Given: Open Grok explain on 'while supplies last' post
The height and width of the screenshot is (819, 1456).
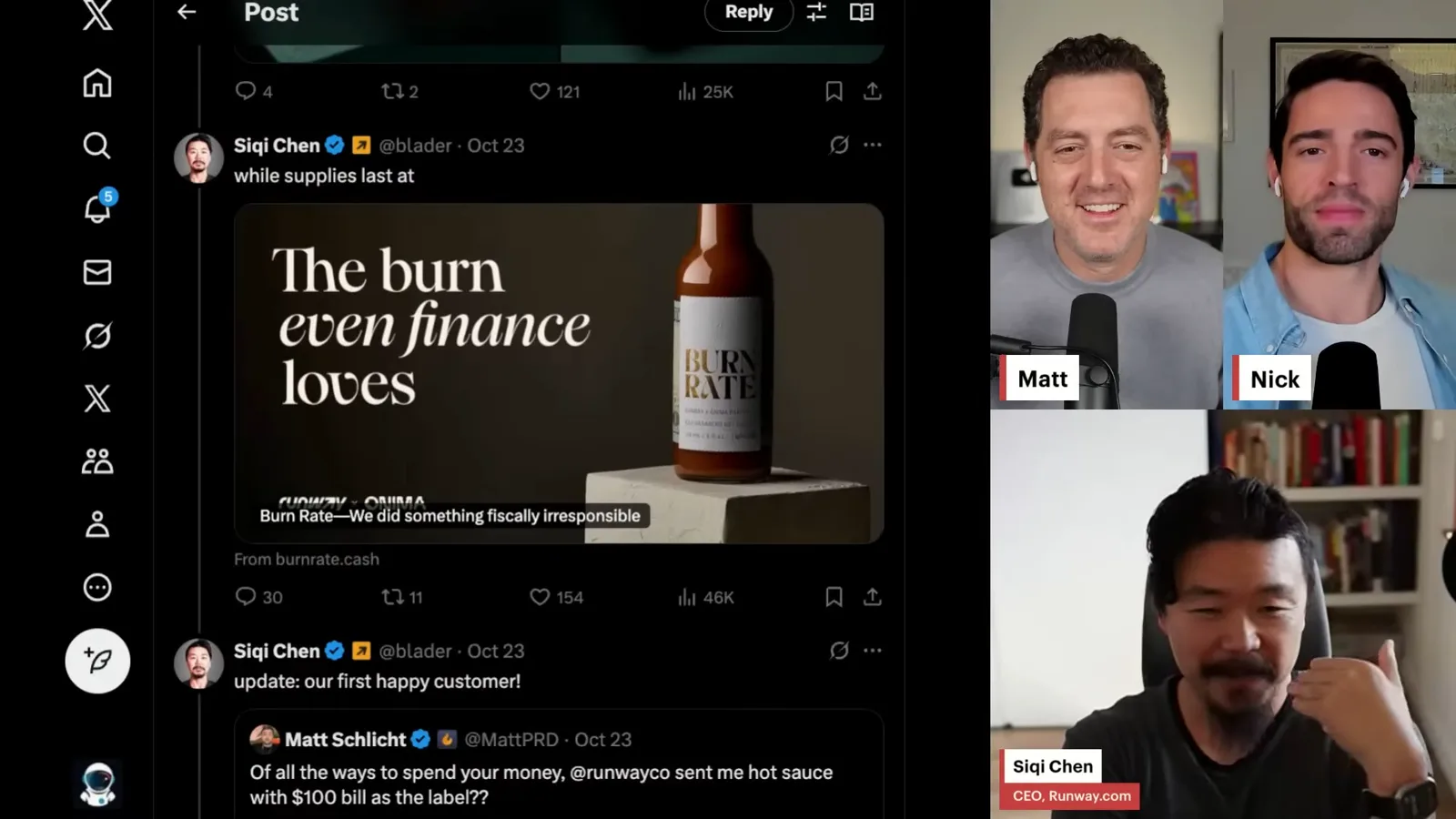Looking at the screenshot, I should (839, 145).
